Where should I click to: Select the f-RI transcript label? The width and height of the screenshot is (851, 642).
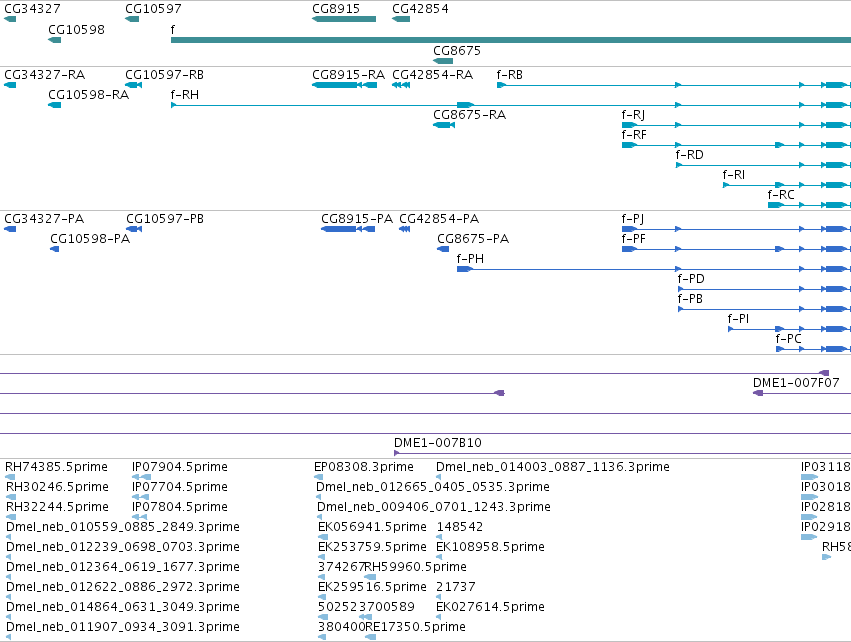click(x=733, y=175)
